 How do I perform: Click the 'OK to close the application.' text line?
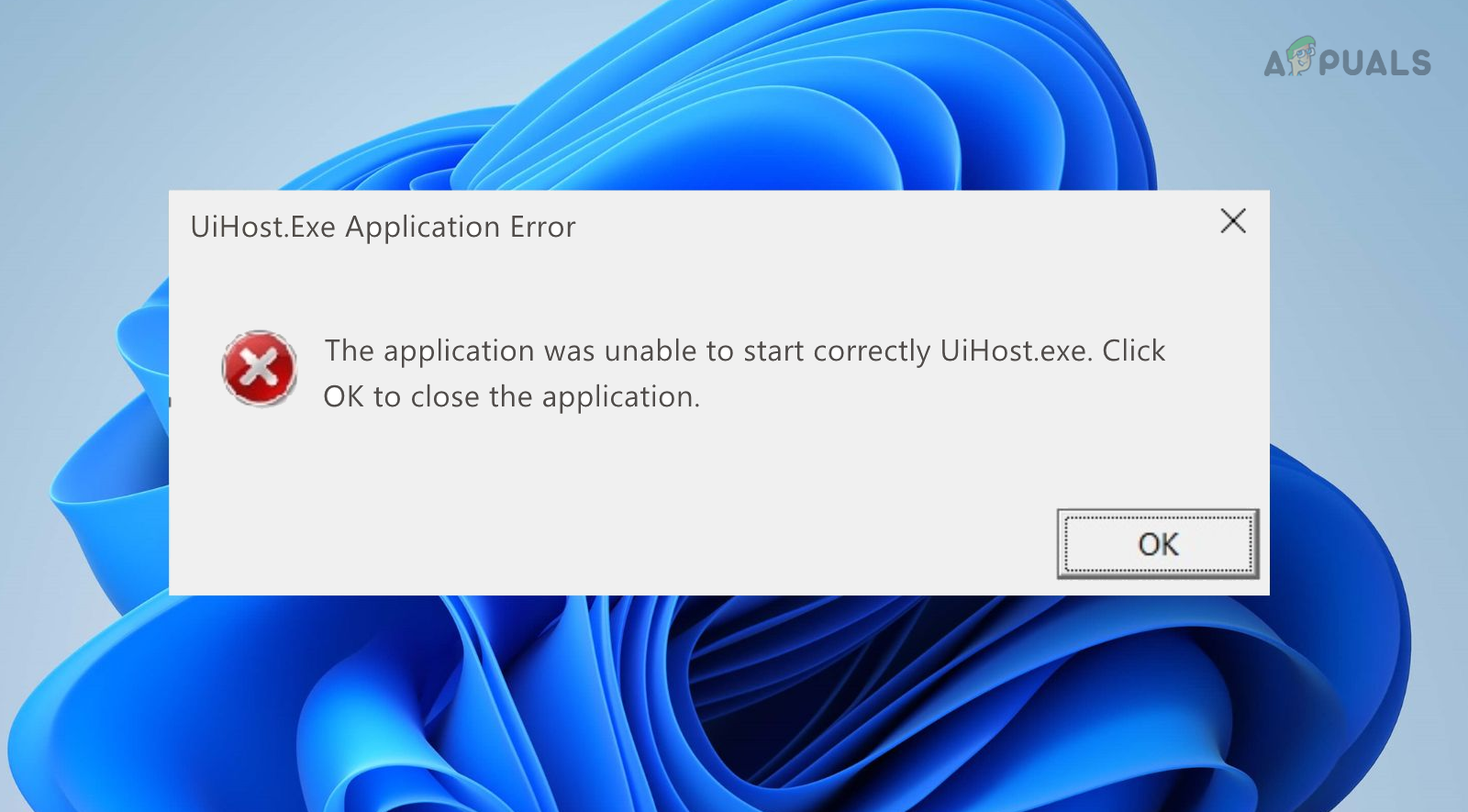click(511, 396)
